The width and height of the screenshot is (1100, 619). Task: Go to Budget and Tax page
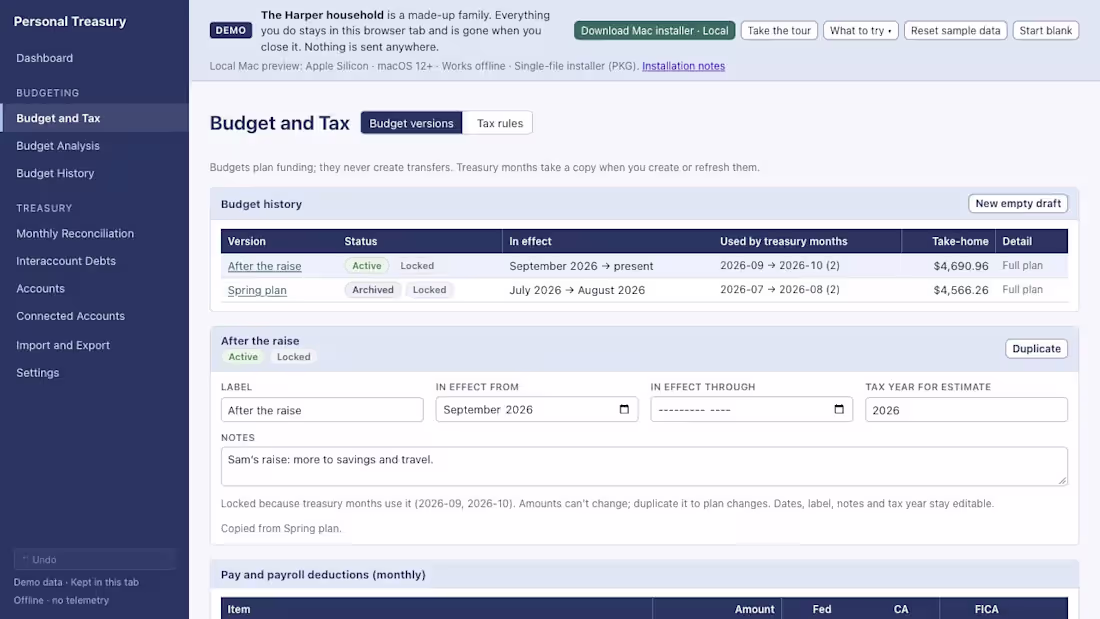94,118
